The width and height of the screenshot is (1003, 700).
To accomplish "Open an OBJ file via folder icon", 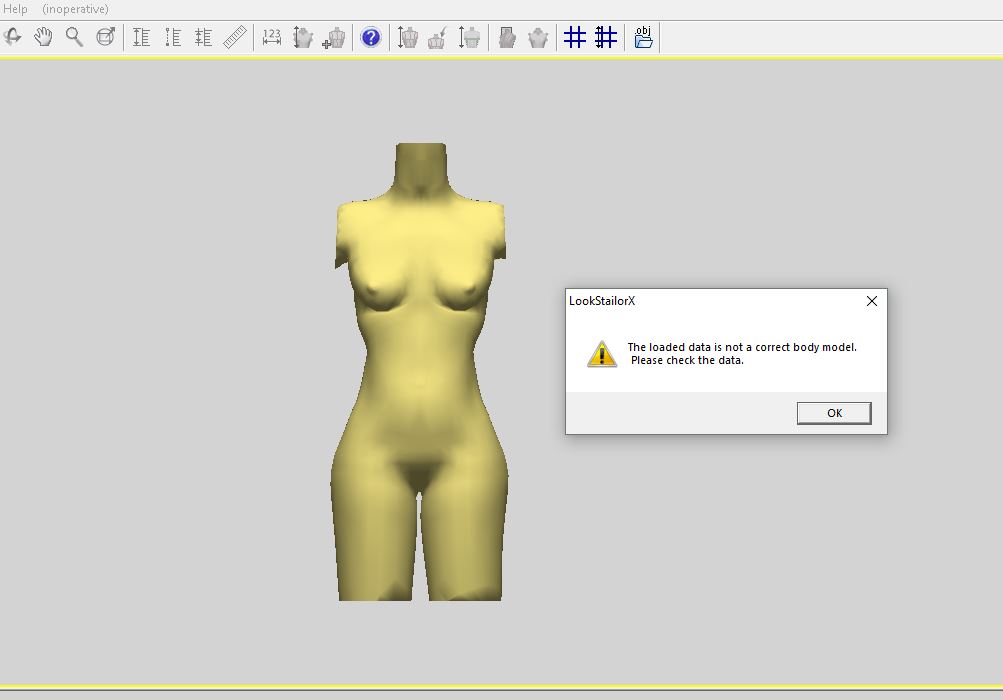I will [x=643, y=37].
